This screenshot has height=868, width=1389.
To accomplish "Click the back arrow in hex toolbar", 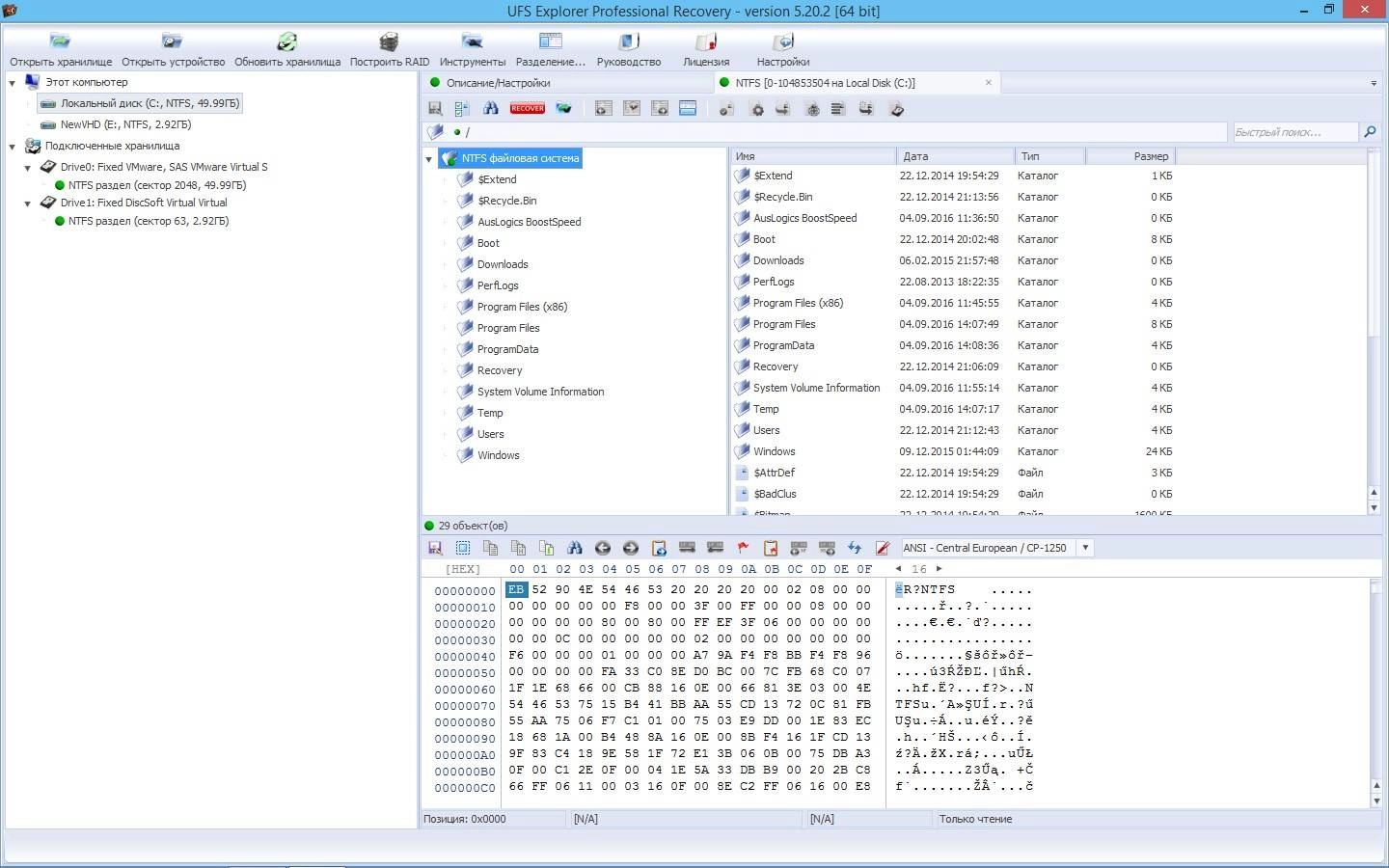I will [603, 548].
